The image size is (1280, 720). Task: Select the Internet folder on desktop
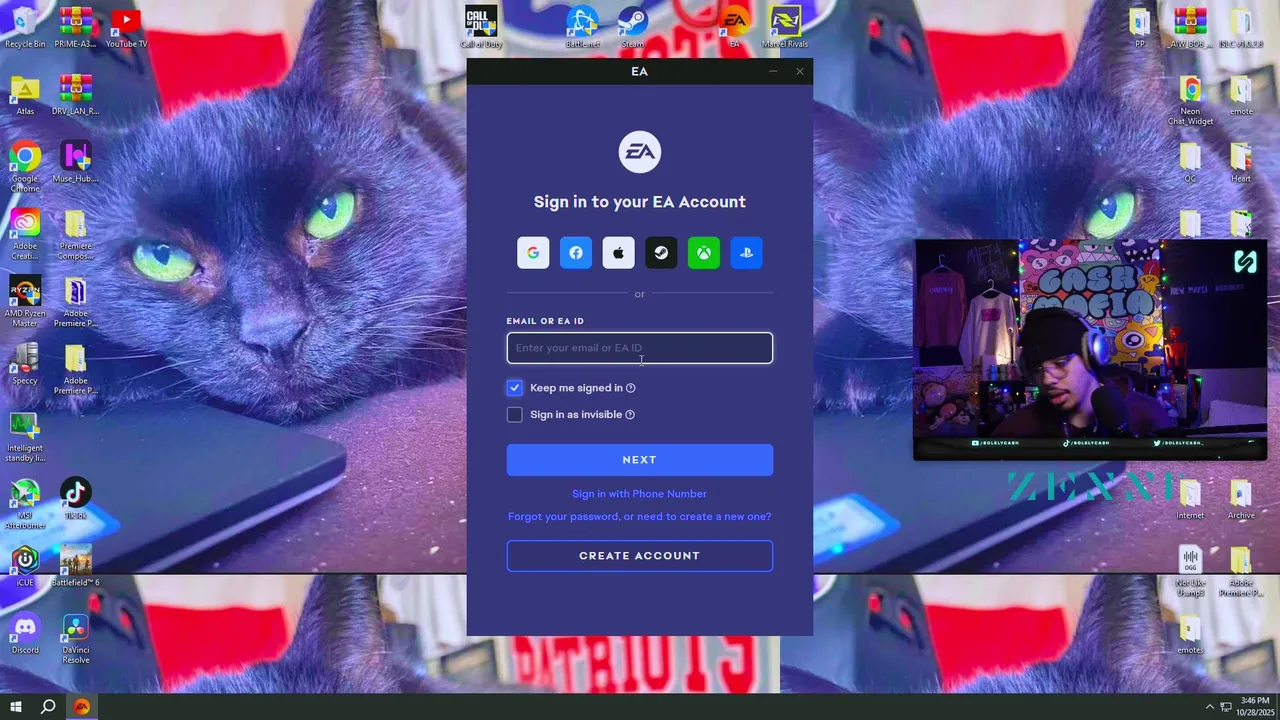pyautogui.click(x=1190, y=499)
